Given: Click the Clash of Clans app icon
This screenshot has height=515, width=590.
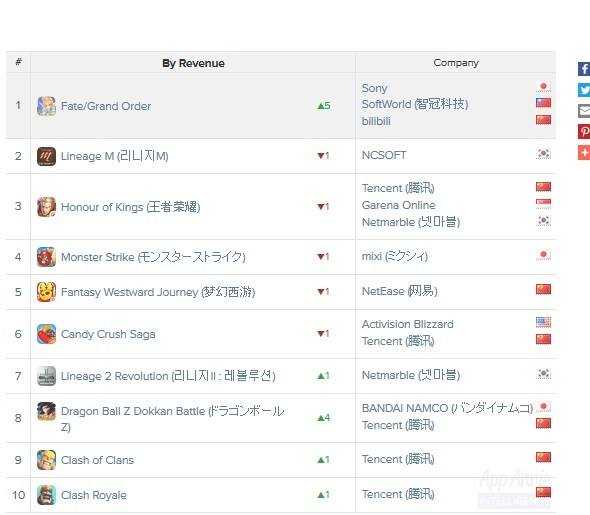Looking at the screenshot, I should [x=46, y=460].
